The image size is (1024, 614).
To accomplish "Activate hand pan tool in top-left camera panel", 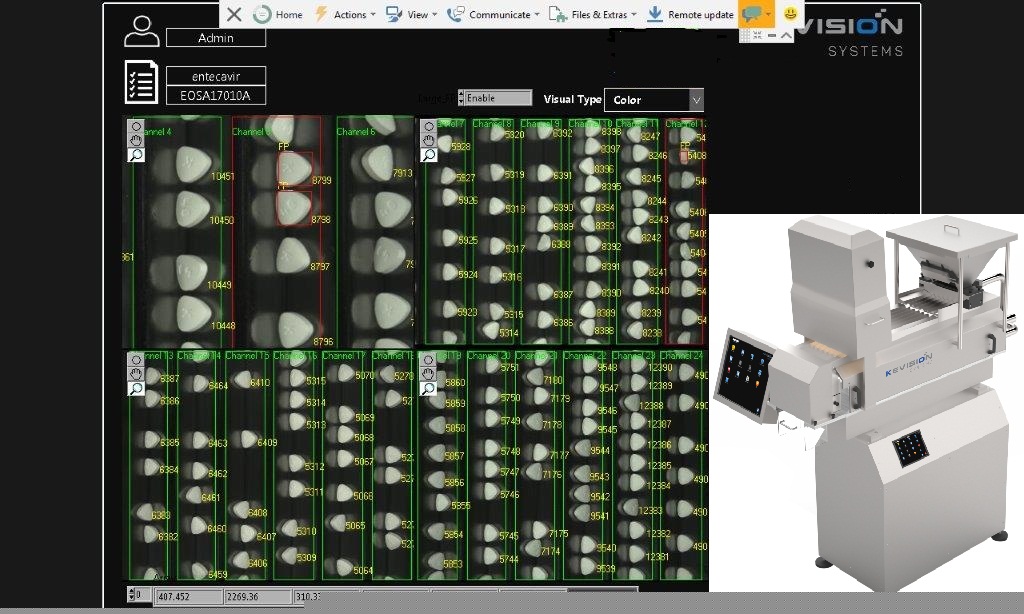I will coord(136,141).
